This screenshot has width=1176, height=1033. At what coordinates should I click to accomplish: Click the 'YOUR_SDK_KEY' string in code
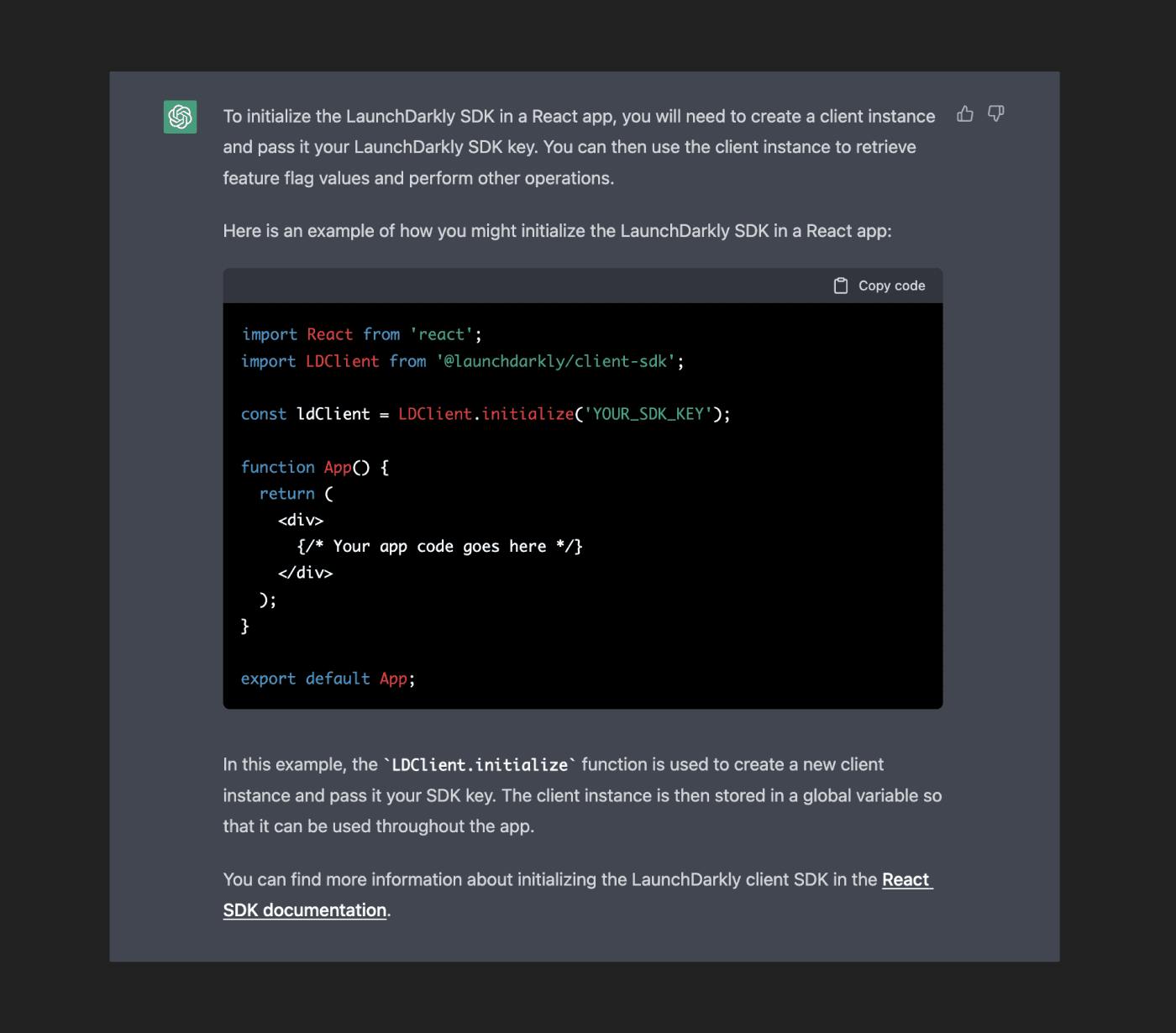[648, 414]
